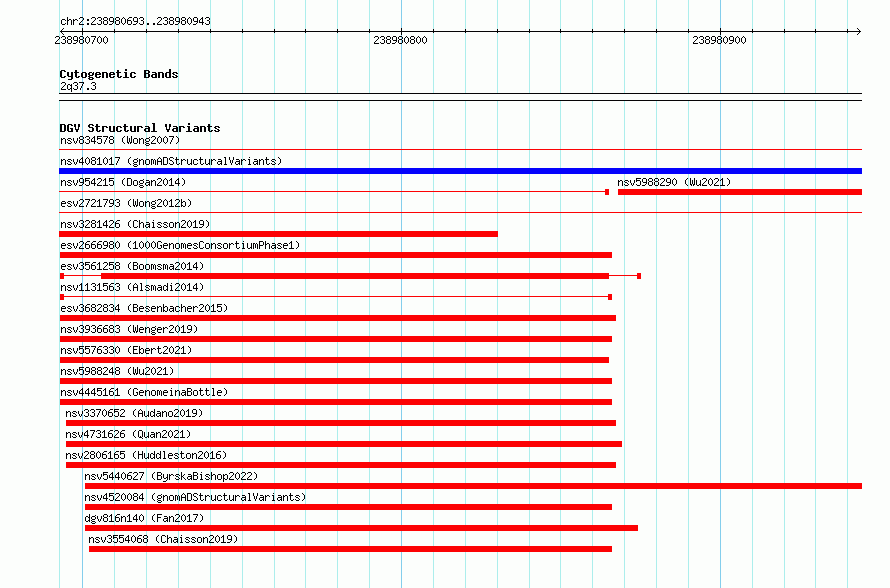
Task: Select the long red bar under nsv5440627
Action: tap(473, 486)
